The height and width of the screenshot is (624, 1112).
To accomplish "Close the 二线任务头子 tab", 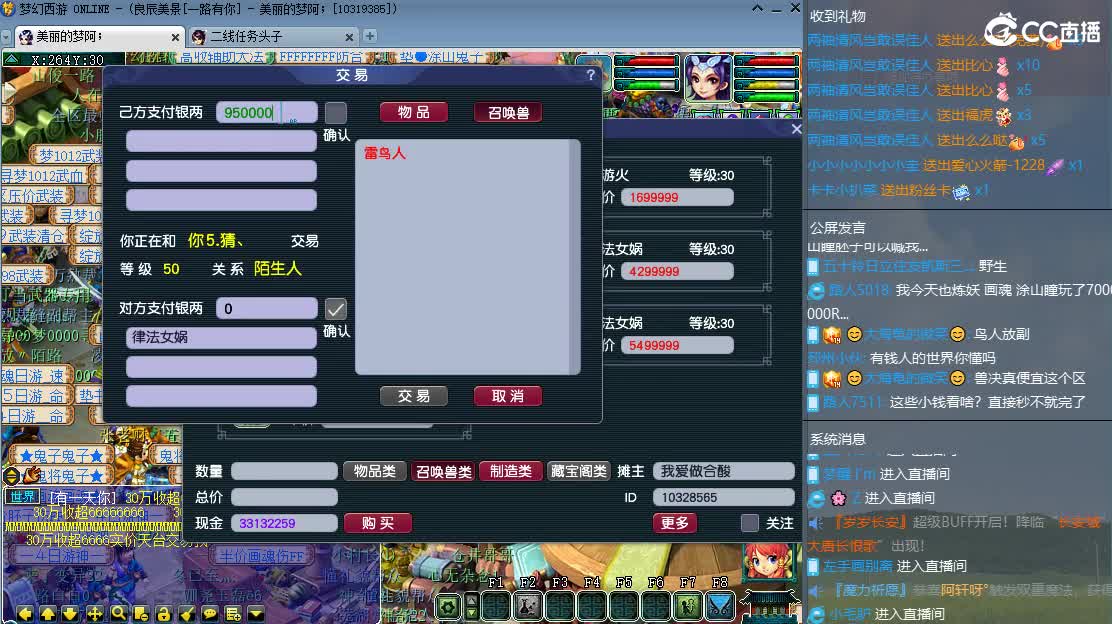I will [x=349, y=37].
